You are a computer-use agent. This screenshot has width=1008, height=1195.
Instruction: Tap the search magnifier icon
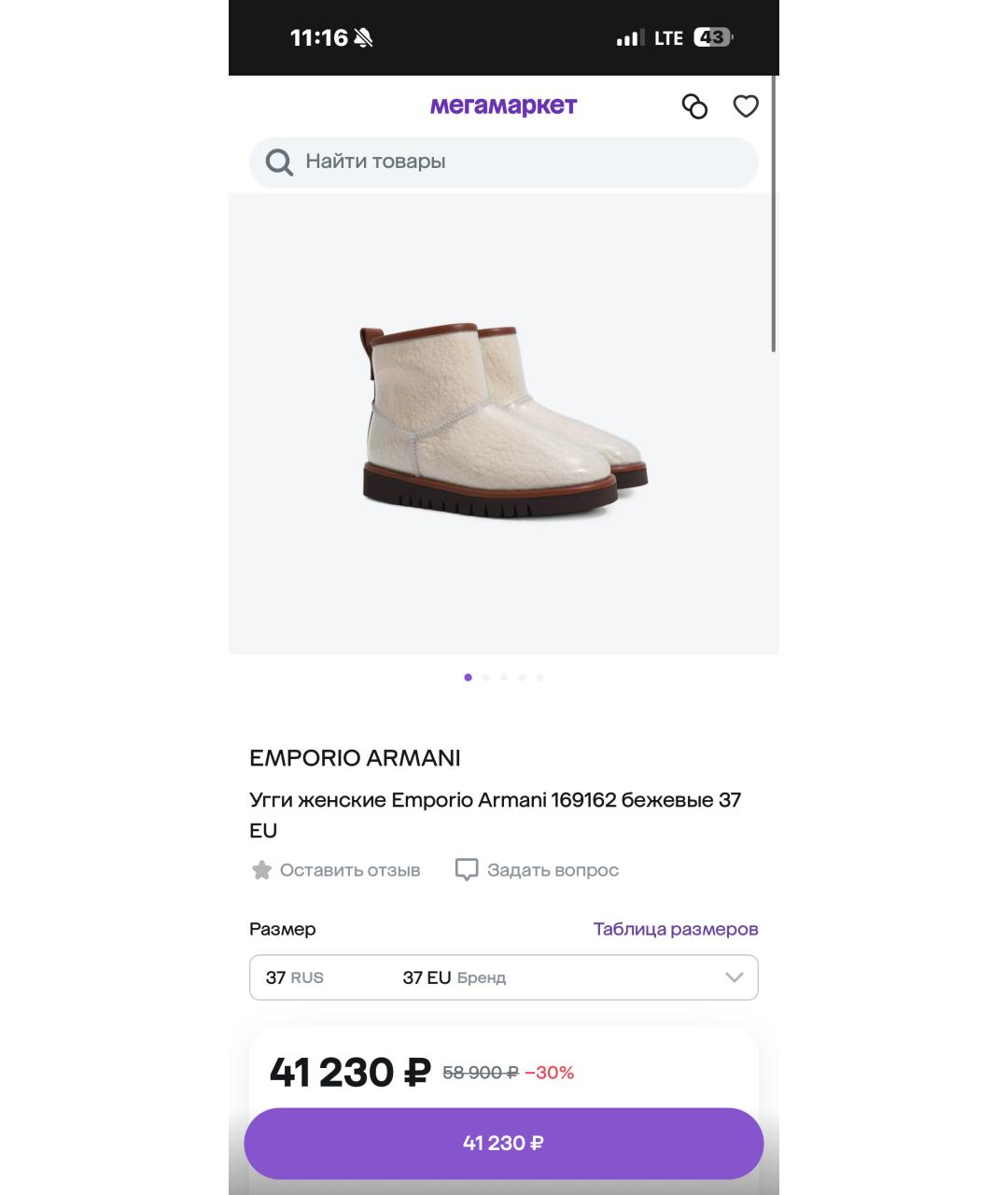pyautogui.click(x=279, y=162)
